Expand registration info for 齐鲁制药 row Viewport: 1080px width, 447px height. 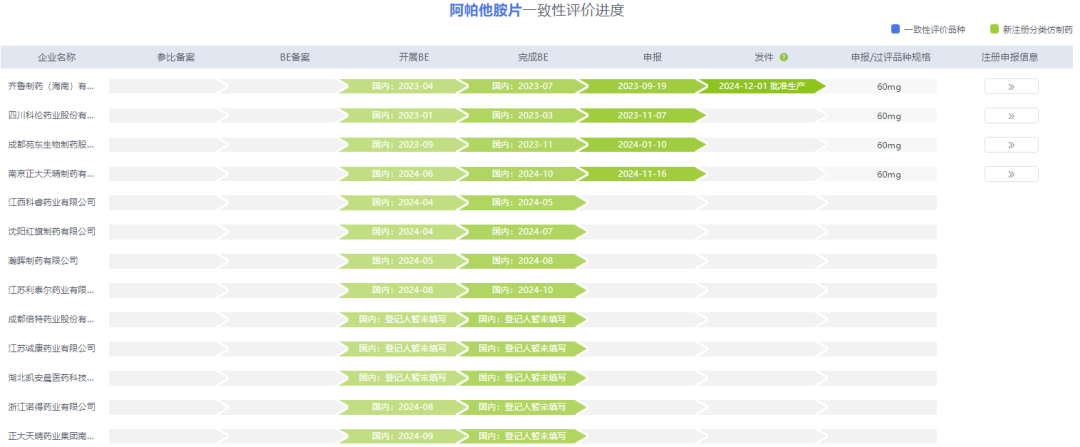click(x=1011, y=86)
